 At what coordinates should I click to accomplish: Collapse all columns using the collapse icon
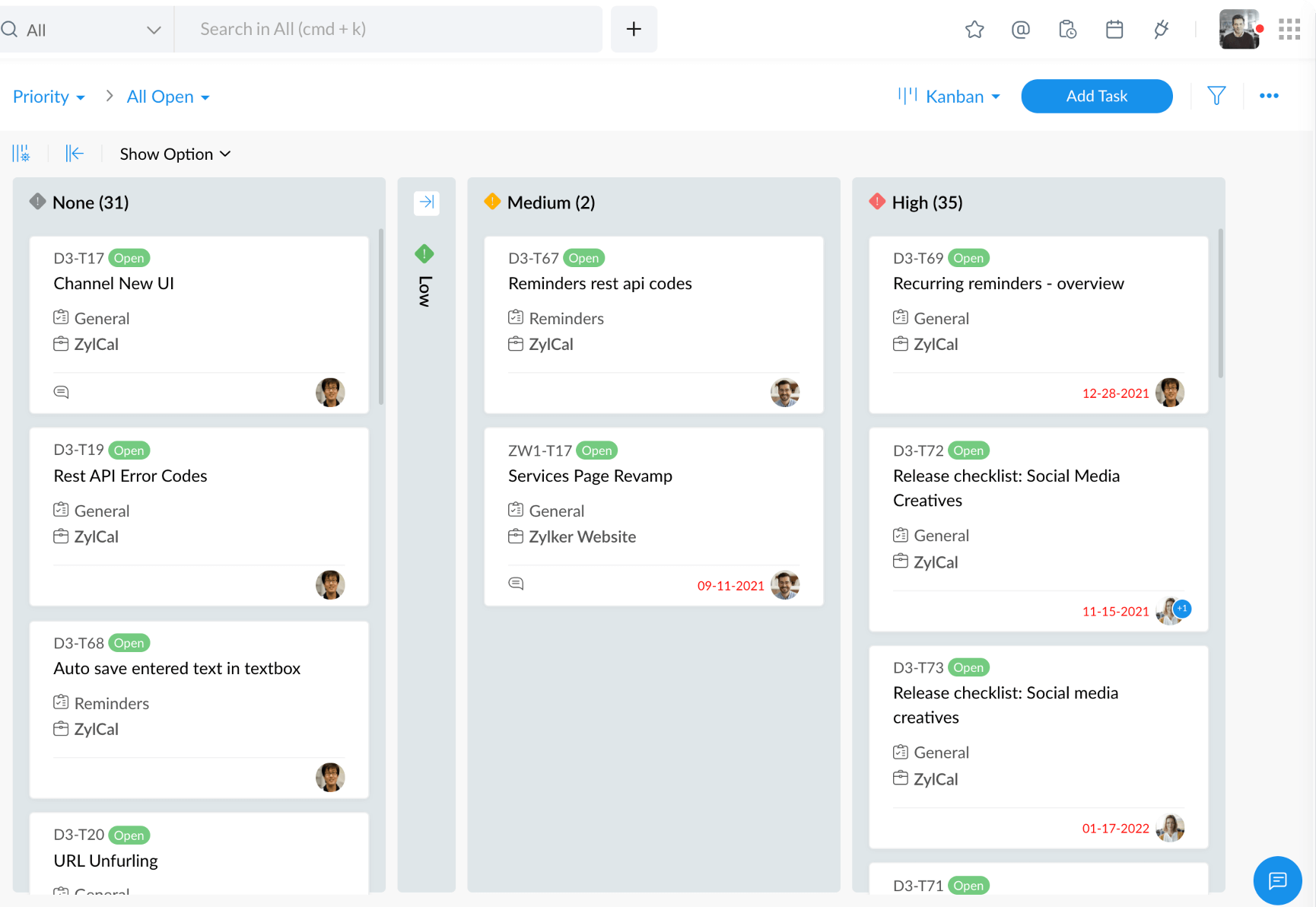pos(75,153)
